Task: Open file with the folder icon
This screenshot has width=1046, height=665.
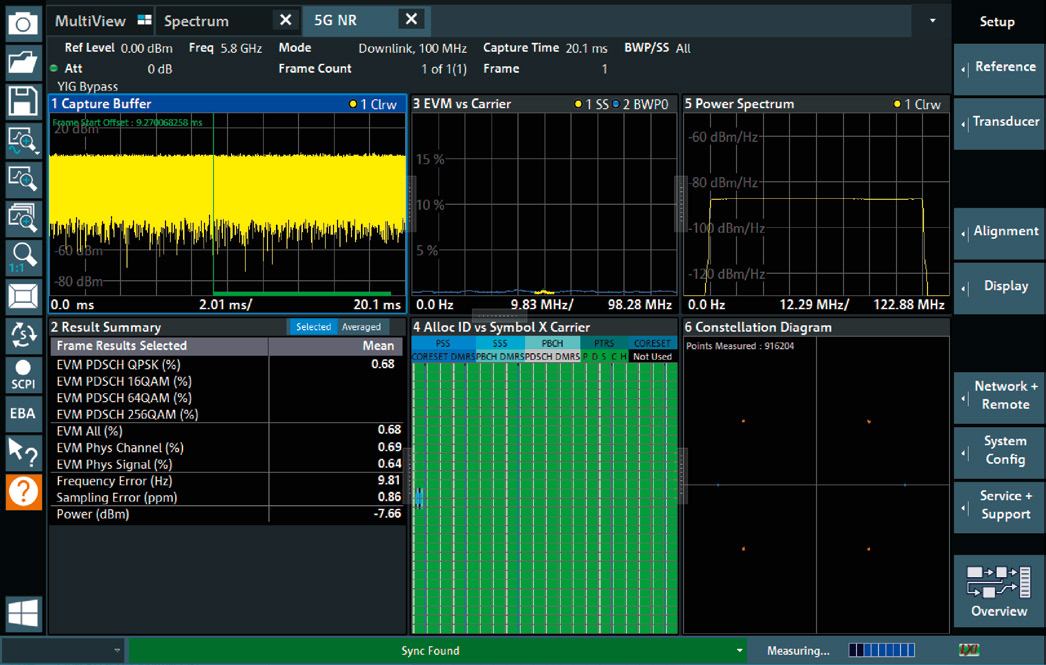Action: [x=22, y=62]
